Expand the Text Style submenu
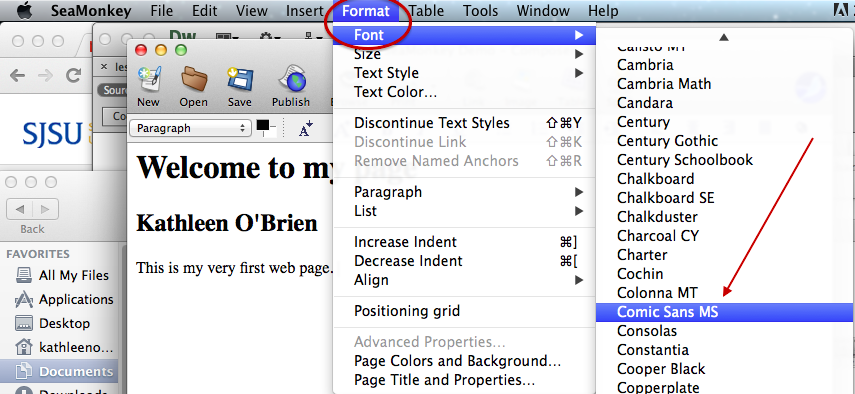The height and width of the screenshot is (394, 855). point(465,73)
